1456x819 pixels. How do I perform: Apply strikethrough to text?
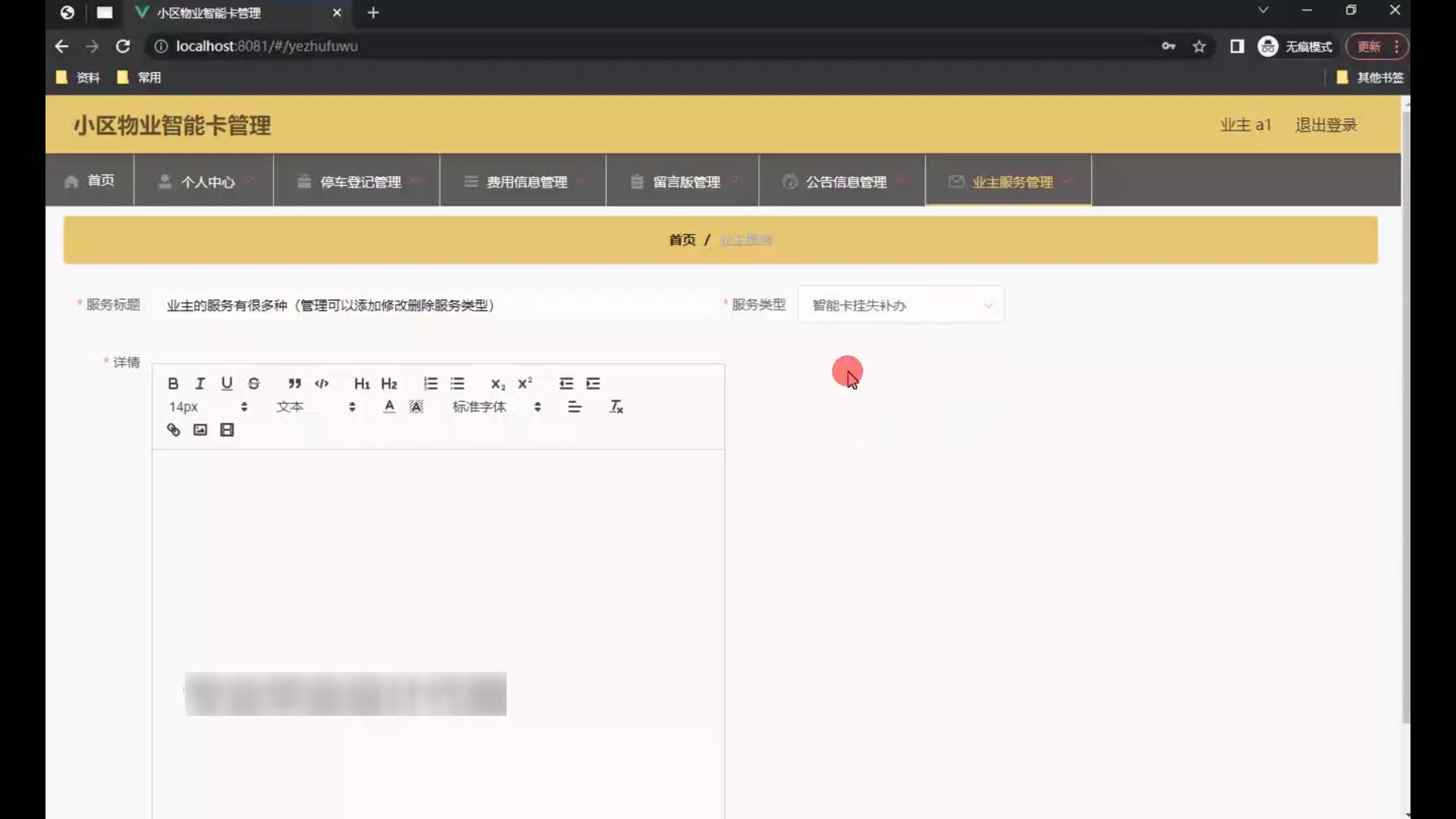(x=254, y=384)
